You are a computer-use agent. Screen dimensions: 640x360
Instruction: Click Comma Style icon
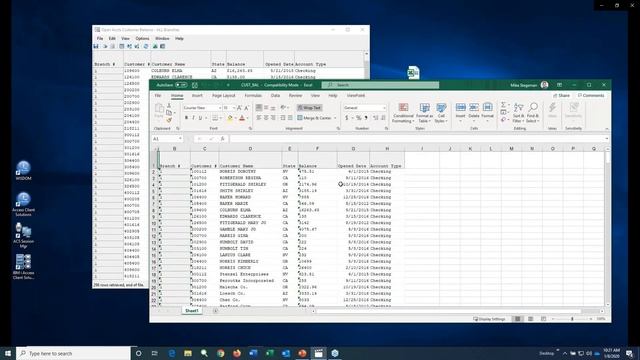coord(366,118)
